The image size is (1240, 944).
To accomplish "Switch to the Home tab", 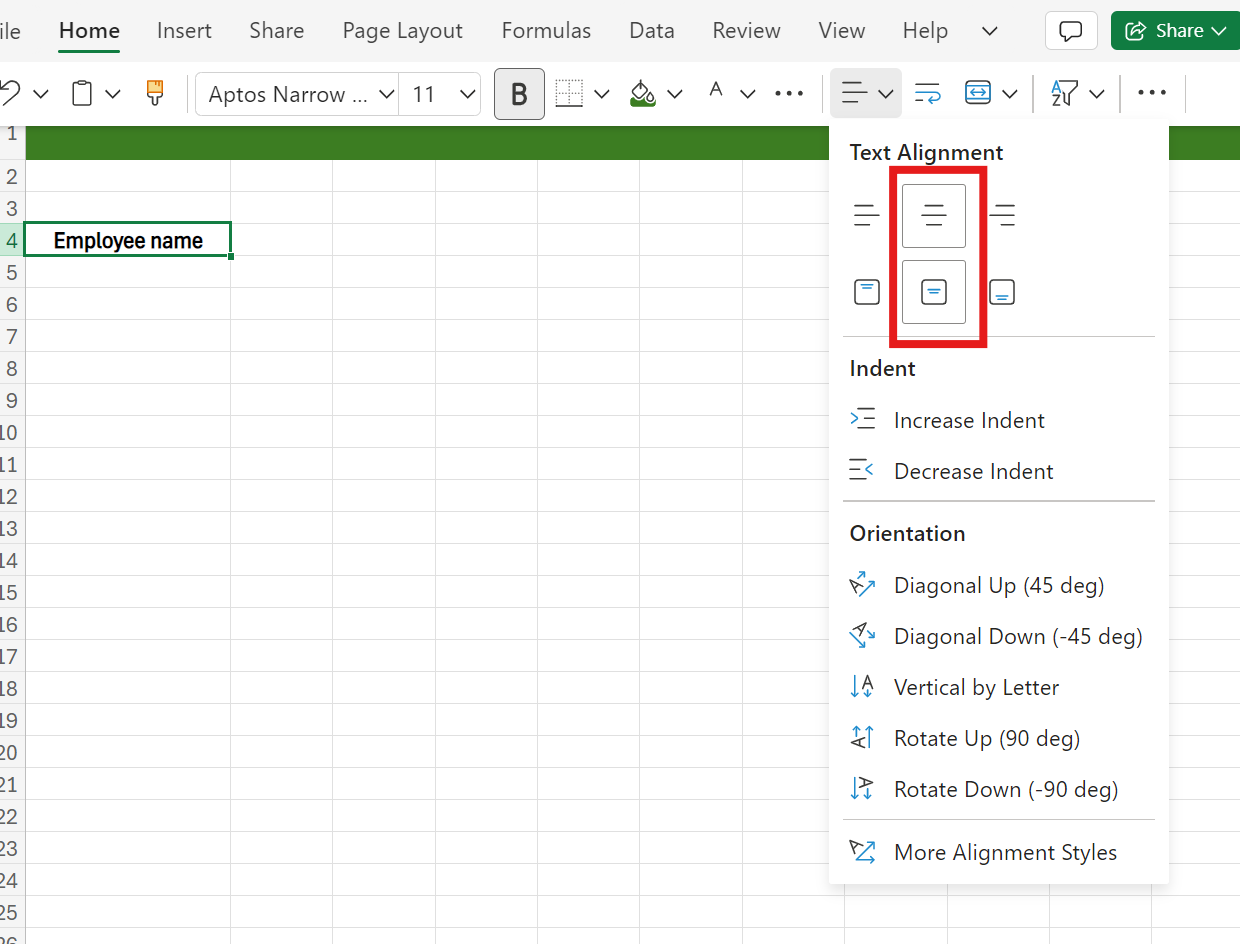I will coord(89,31).
